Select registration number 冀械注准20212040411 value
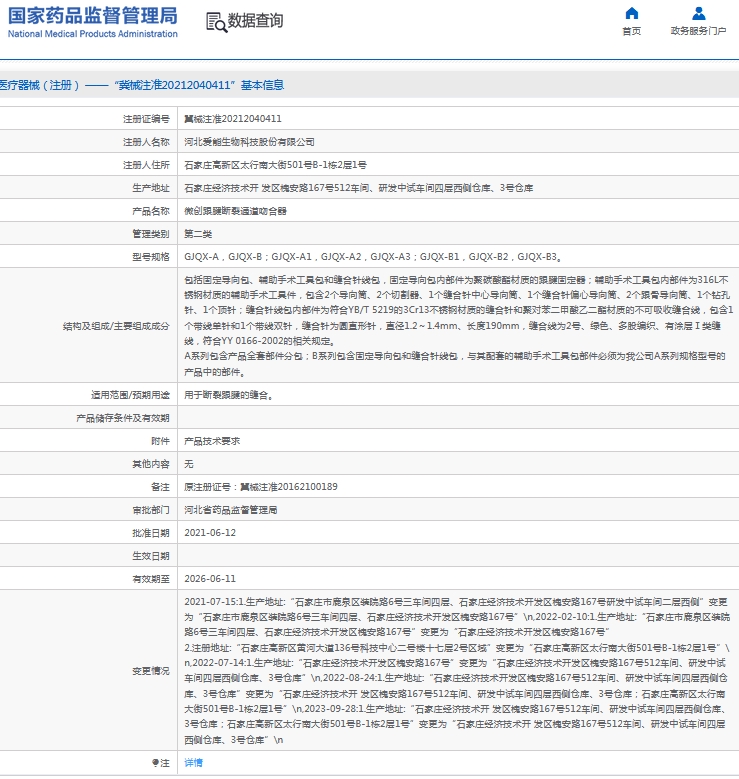 233,119
